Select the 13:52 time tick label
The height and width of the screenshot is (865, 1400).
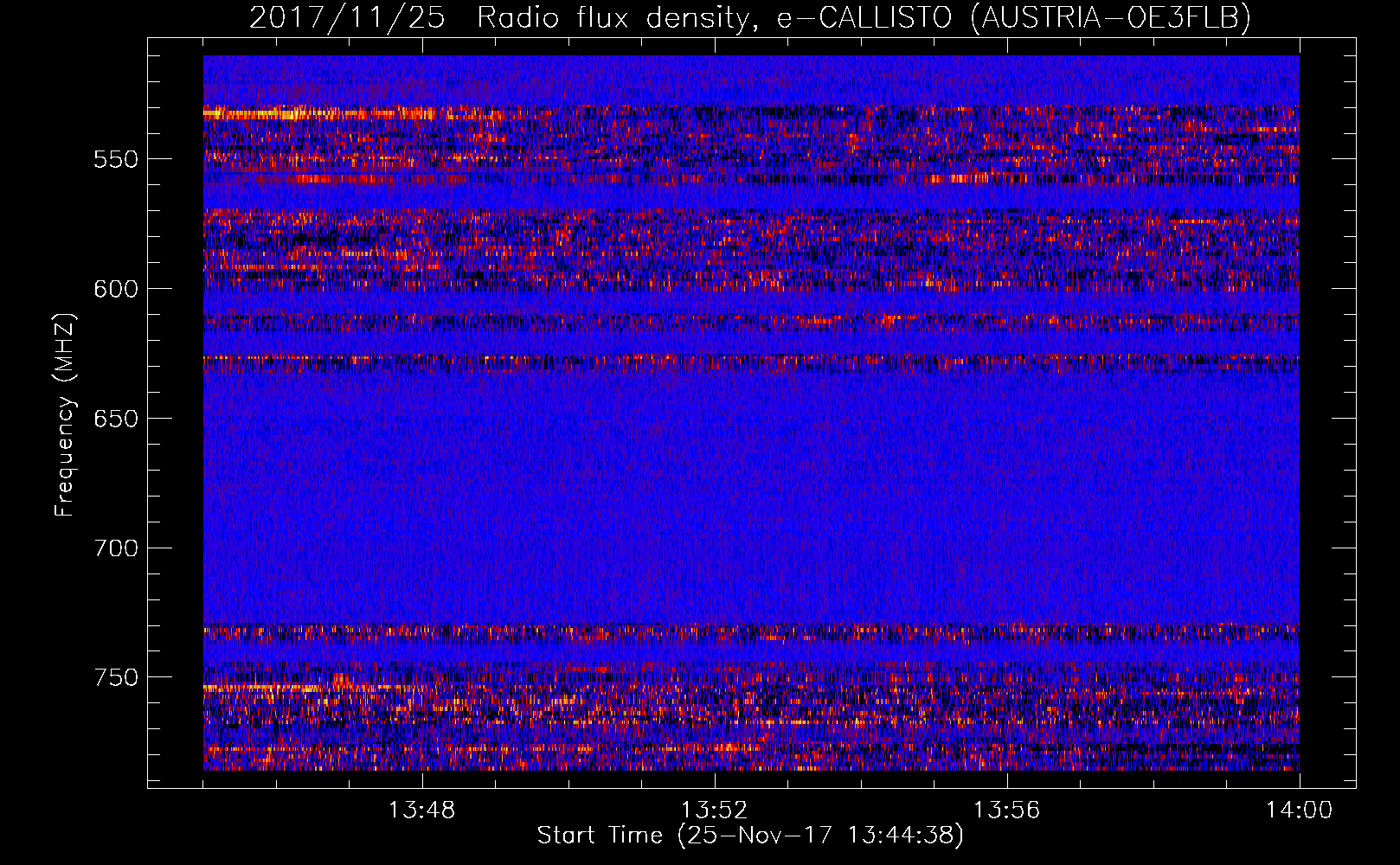click(714, 811)
